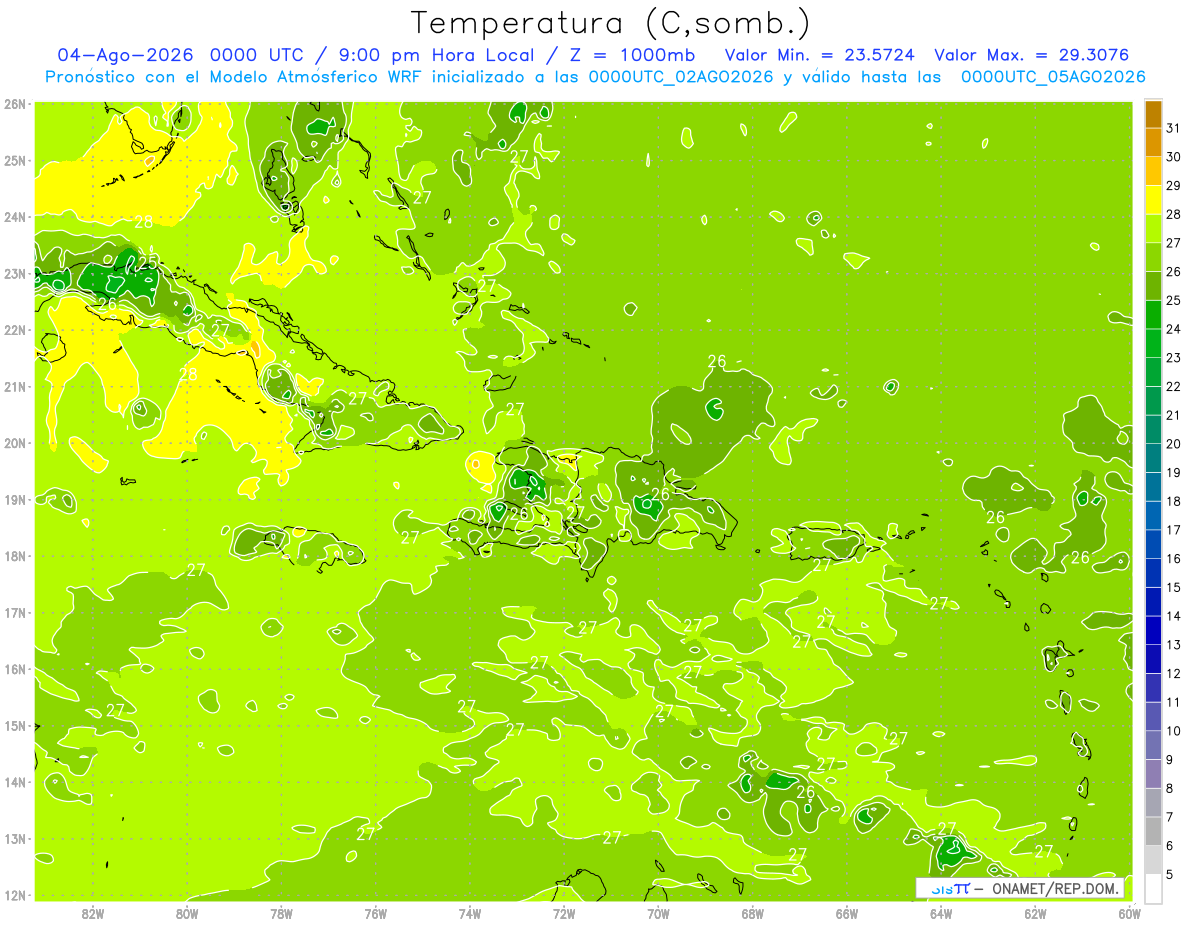Image resolution: width=1200 pixels, height=927 pixels.
Task: Click the legend value '5'
Action: (1172, 875)
